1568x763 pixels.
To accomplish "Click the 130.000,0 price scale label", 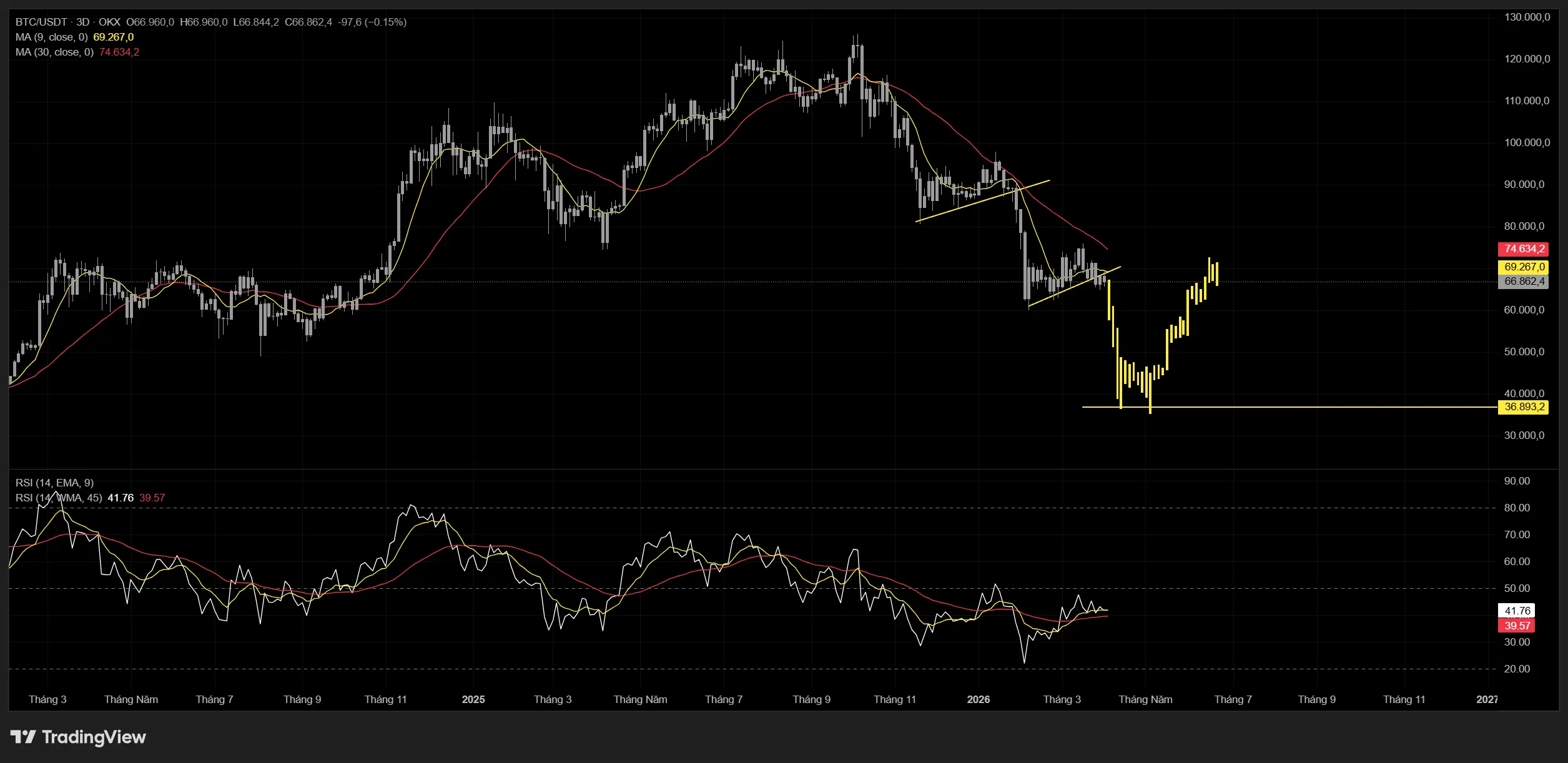I will pos(1527,17).
